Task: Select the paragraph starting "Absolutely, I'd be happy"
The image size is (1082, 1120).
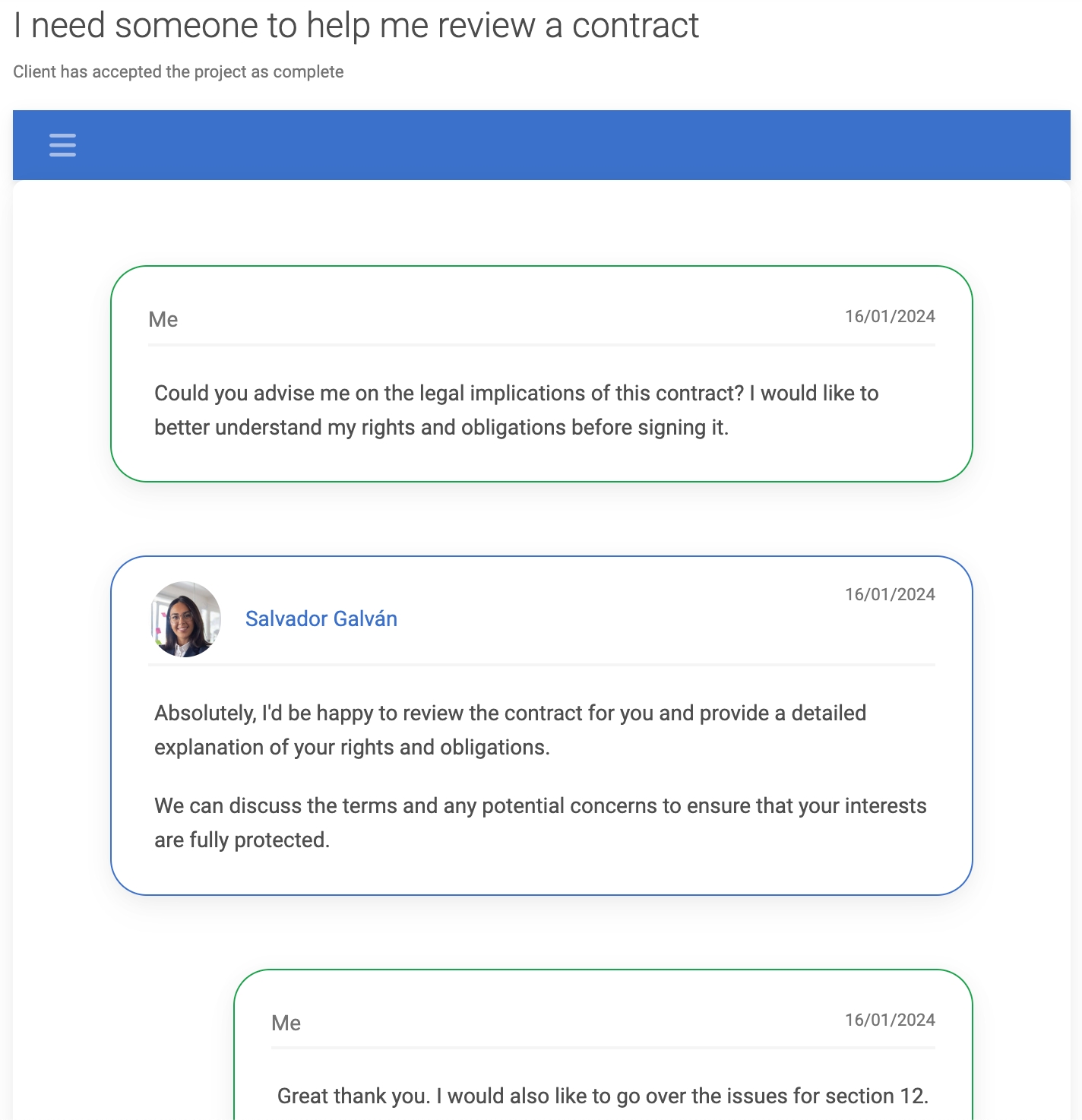Action: coord(510,730)
